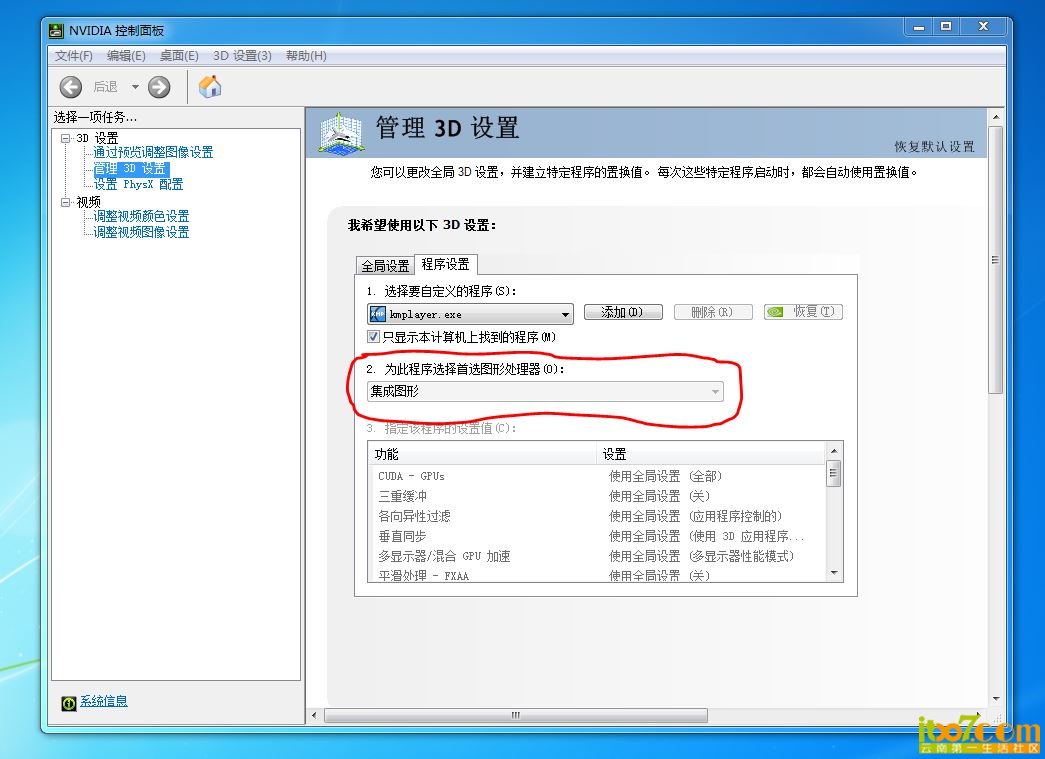Image resolution: width=1045 pixels, height=759 pixels.
Task: Click the horizontal scrollbar thumb
Action: coord(516,716)
